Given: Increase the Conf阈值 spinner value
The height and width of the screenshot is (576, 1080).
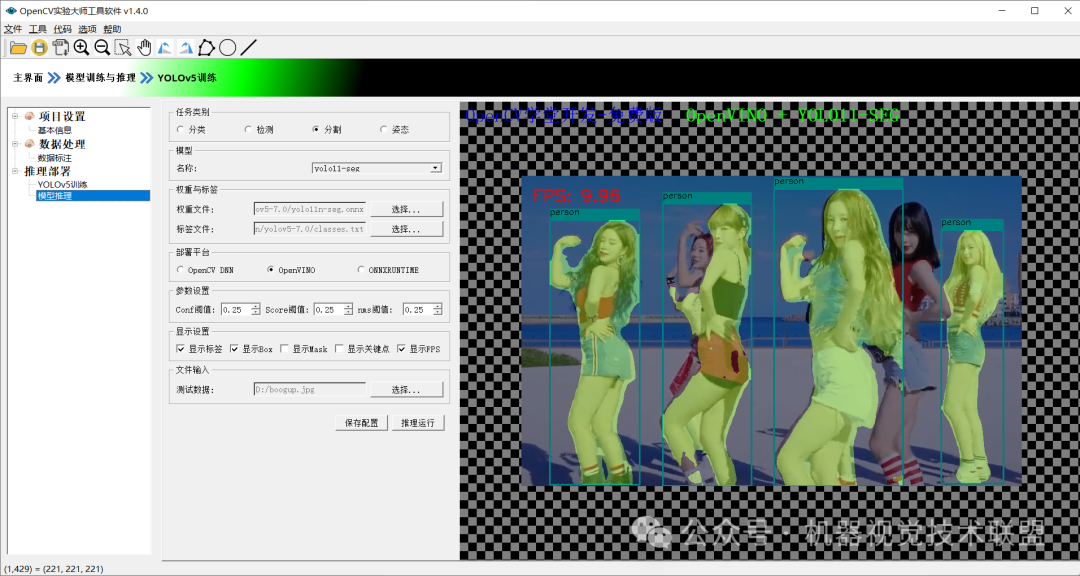Looking at the screenshot, I should [256, 307].
